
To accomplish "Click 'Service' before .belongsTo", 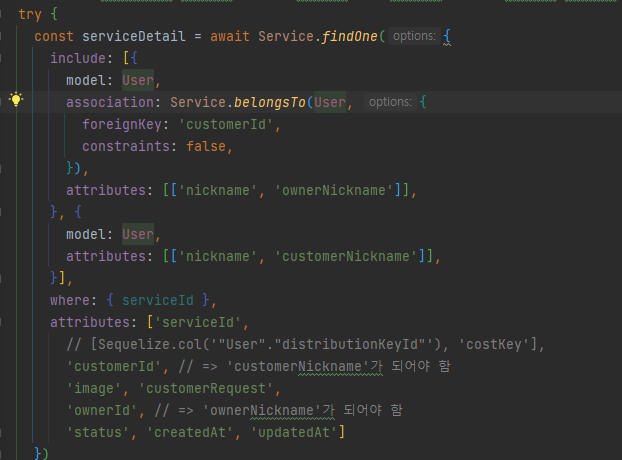I will [198, 102].
